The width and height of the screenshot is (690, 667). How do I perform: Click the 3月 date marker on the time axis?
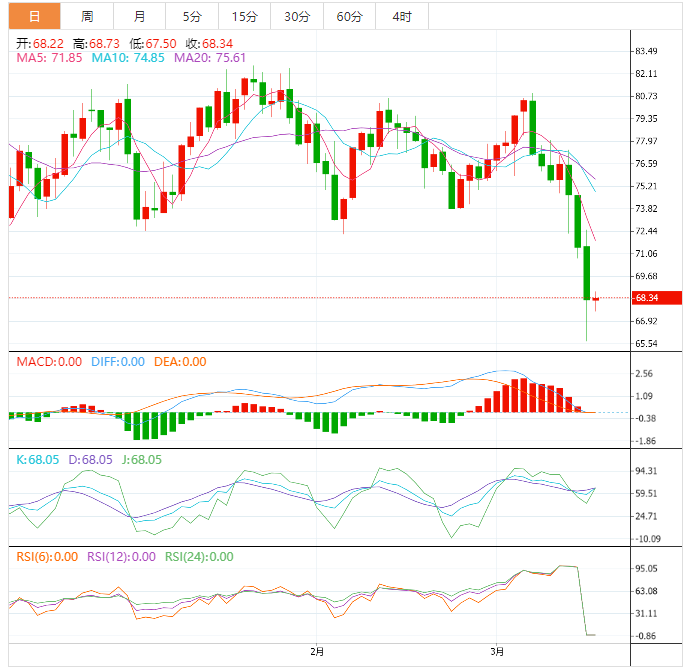tap(498, 652)
